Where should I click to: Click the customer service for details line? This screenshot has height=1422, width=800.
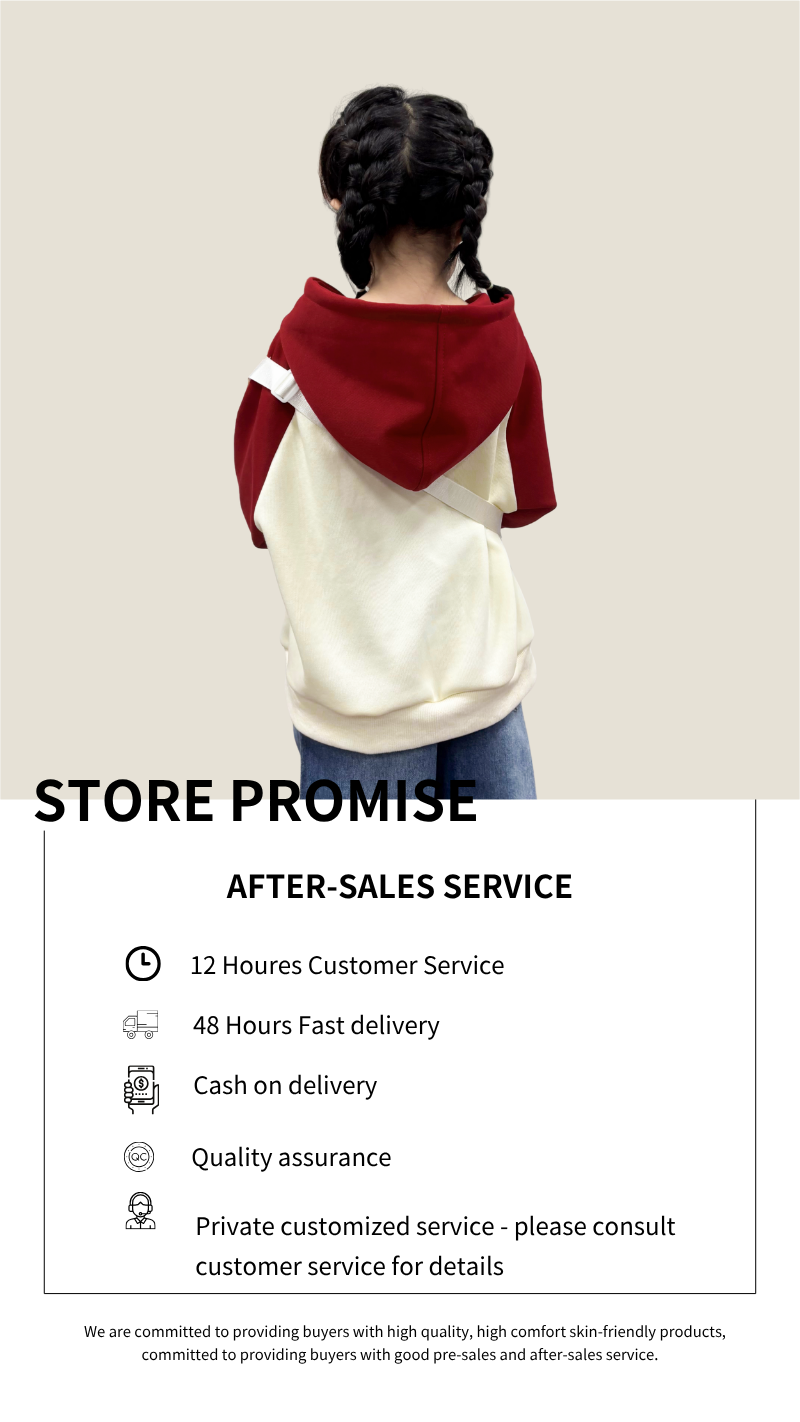click(x=349, y=1266)
